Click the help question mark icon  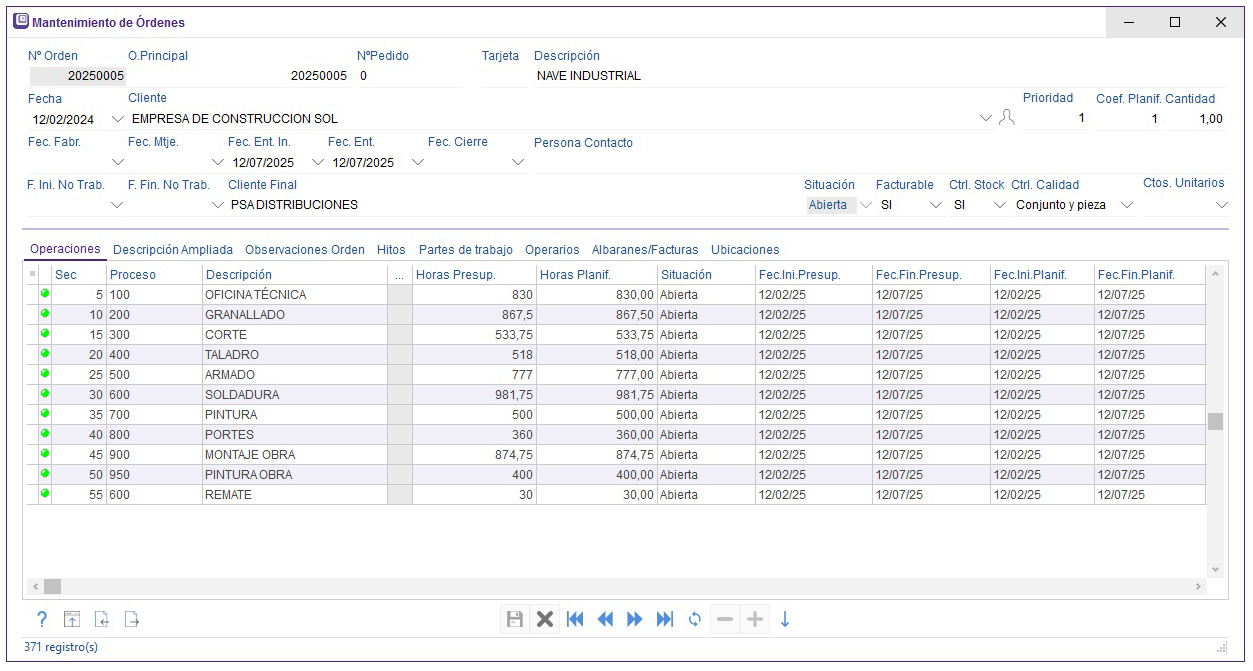[42, 619]
